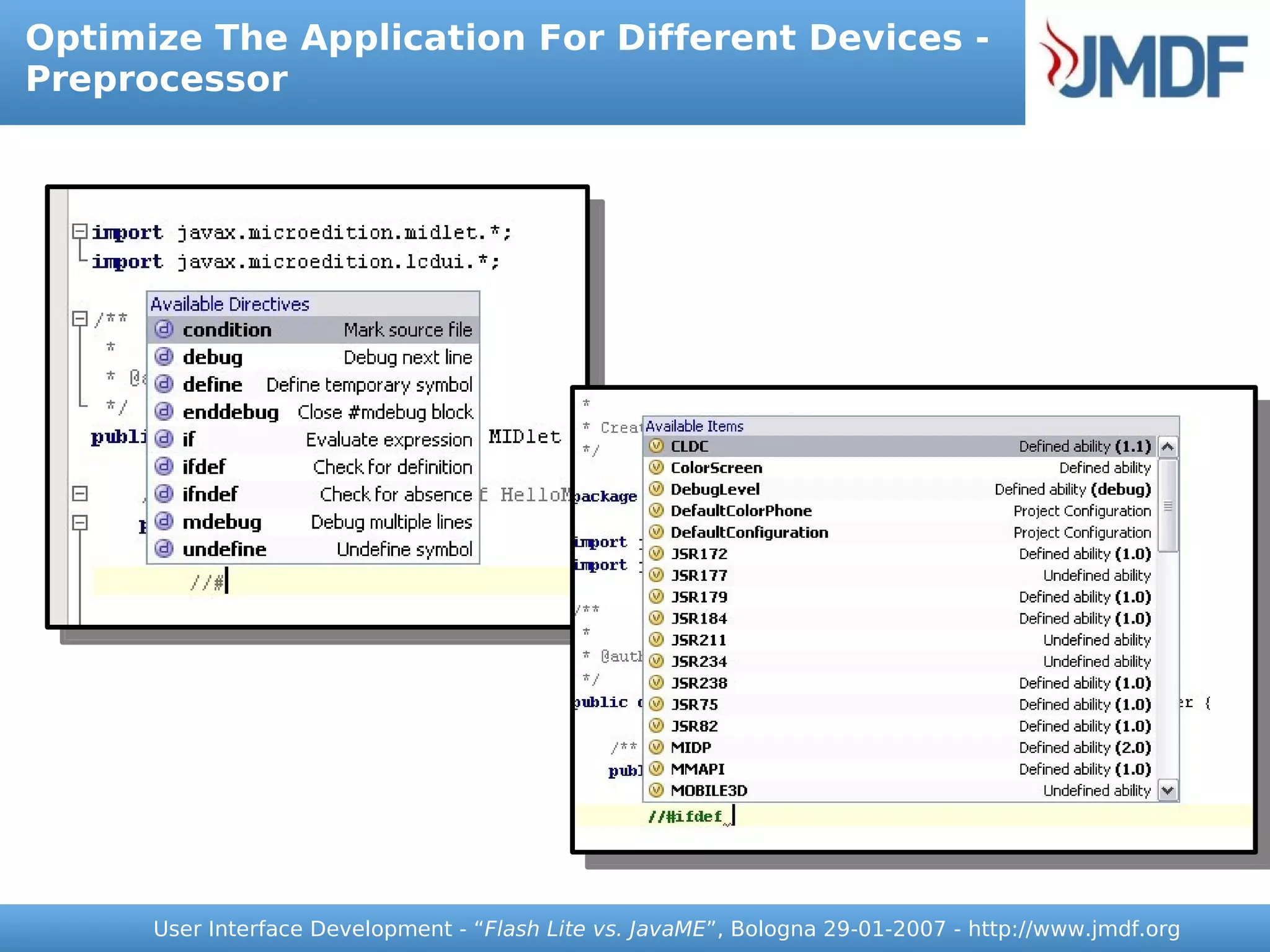
Task: Click the DefaultColorPhone item icon
Action: point(656,510)
